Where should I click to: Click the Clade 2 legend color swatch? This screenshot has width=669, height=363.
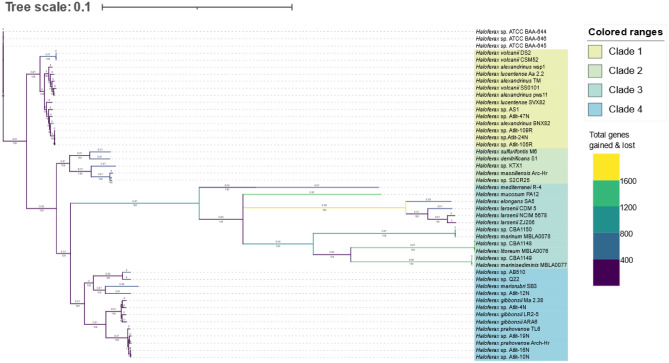pyautogui.click(x=595, y=71)
